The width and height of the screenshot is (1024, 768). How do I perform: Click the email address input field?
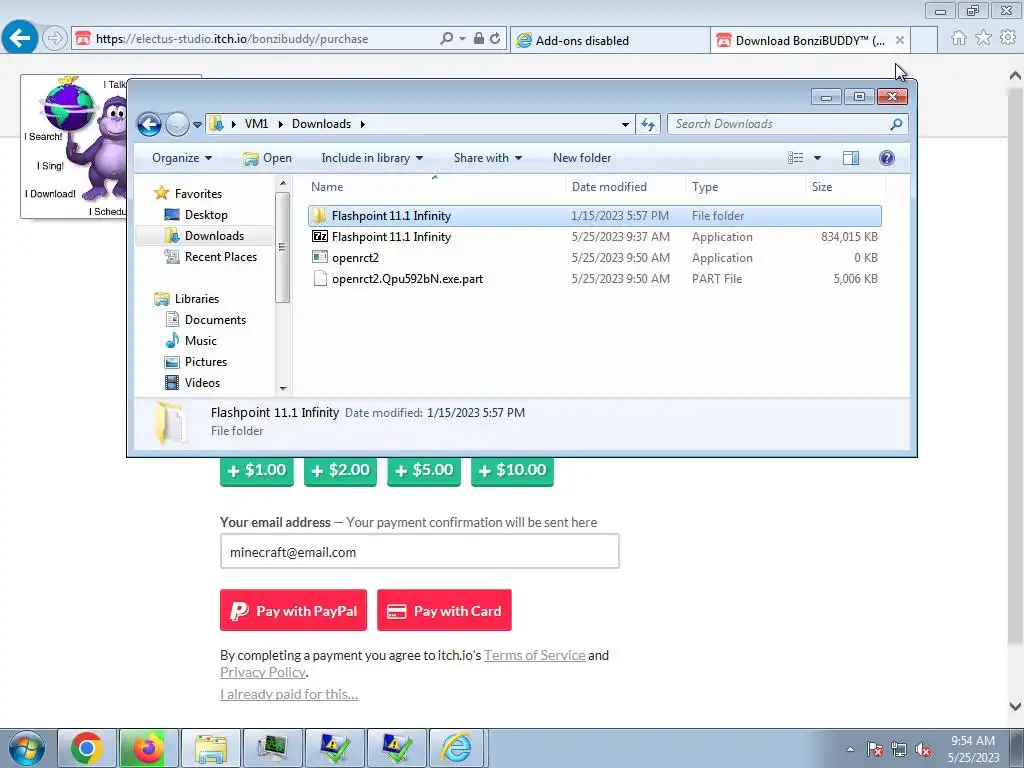coord(419,552)
